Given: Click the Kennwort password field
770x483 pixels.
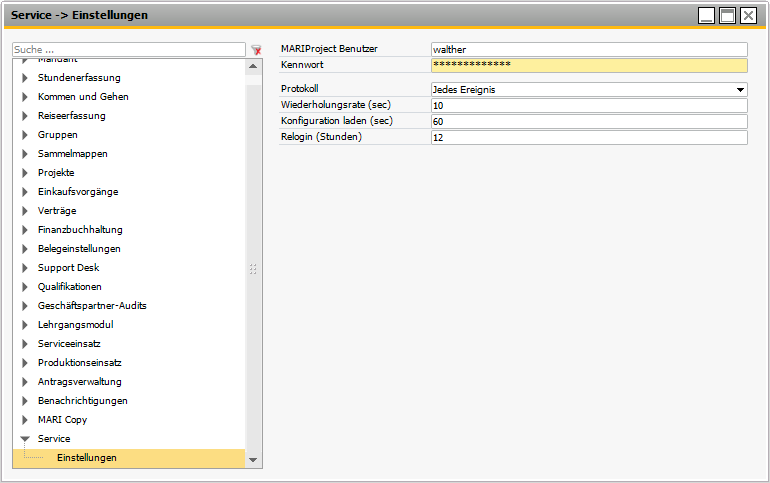Looking at the screenshot, I should coord(588,65).
